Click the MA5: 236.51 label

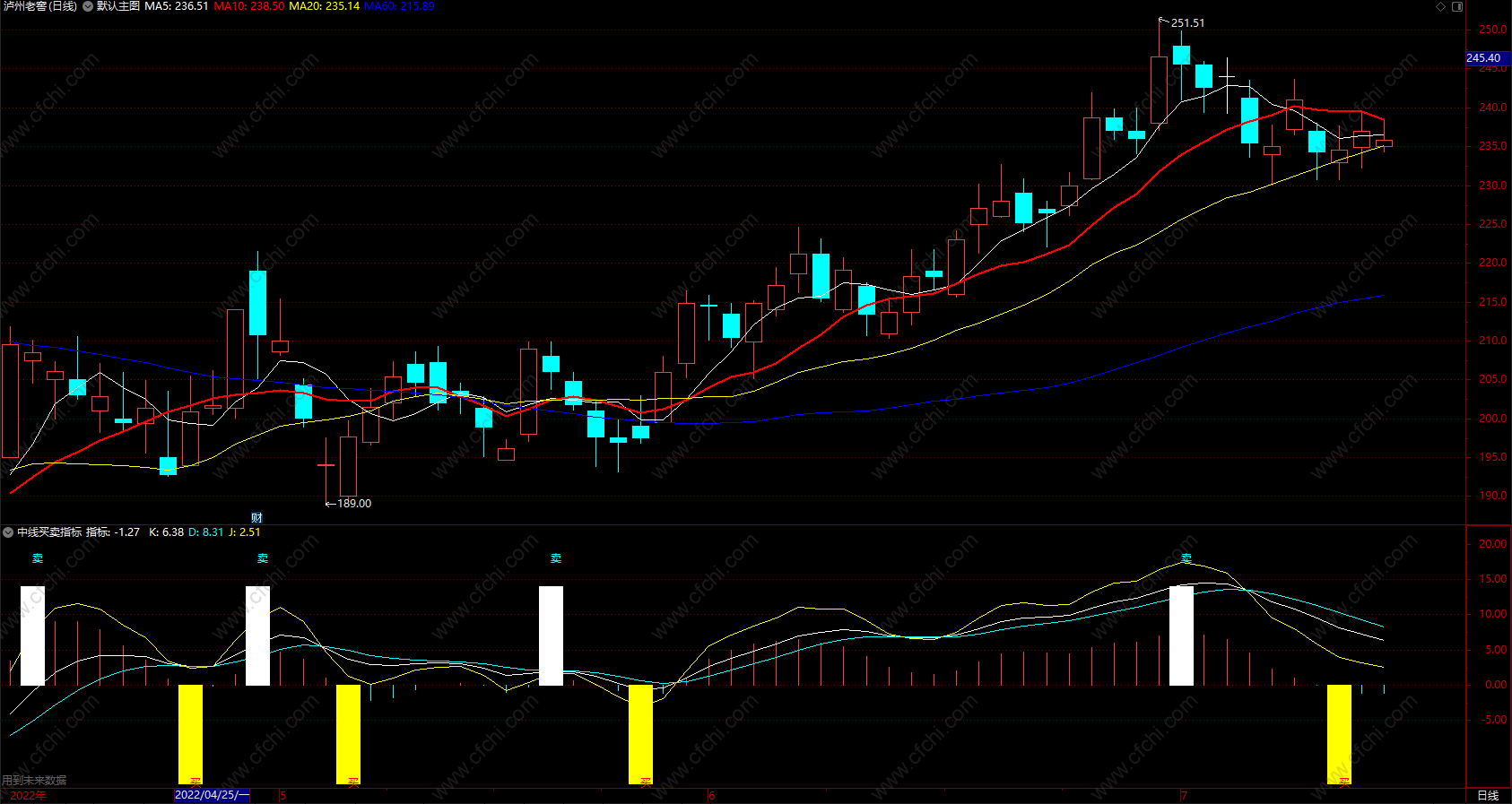click(177, 6)
